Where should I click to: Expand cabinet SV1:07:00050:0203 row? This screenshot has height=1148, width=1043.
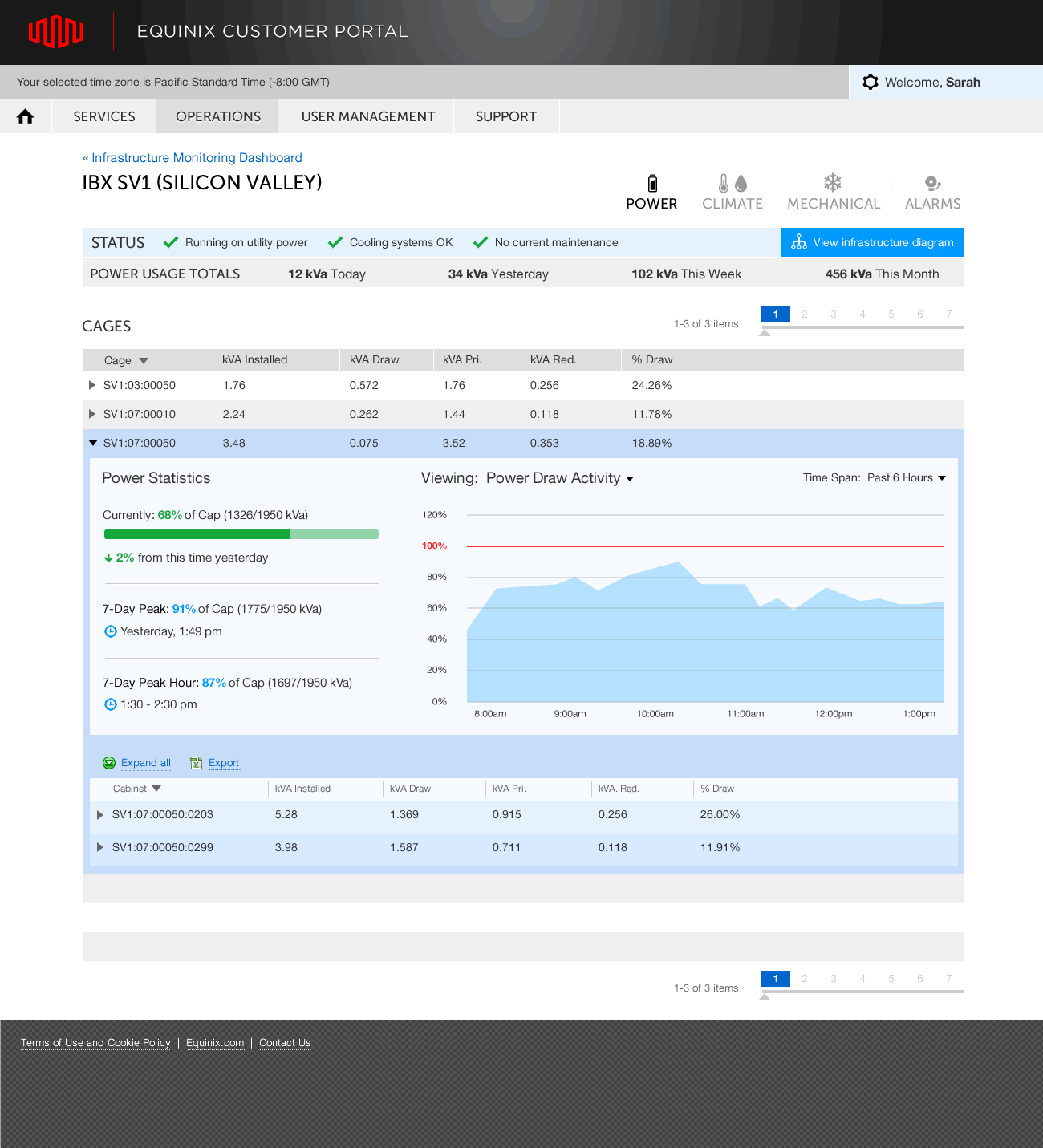tap(100, 815)
